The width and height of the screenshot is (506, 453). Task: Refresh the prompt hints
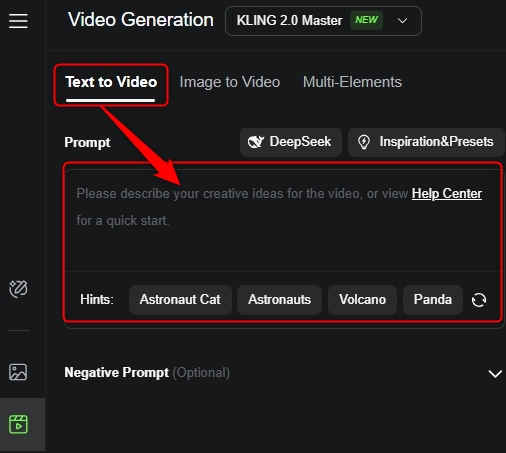(479, 300)
